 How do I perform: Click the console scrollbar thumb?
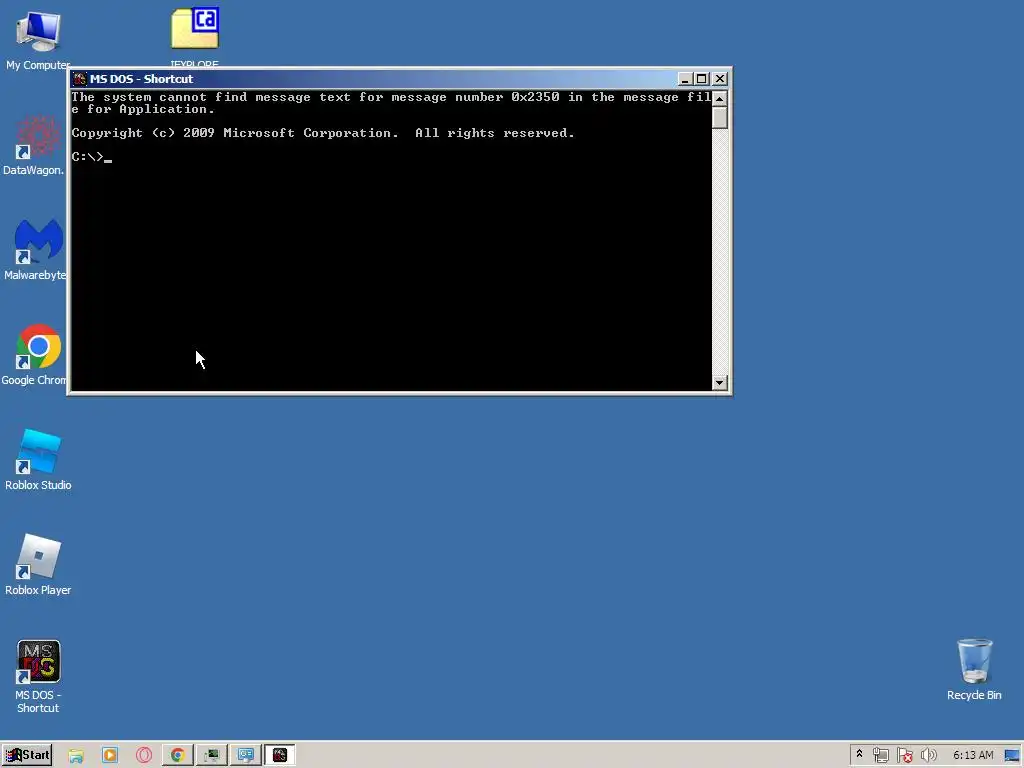pos(720,118)
